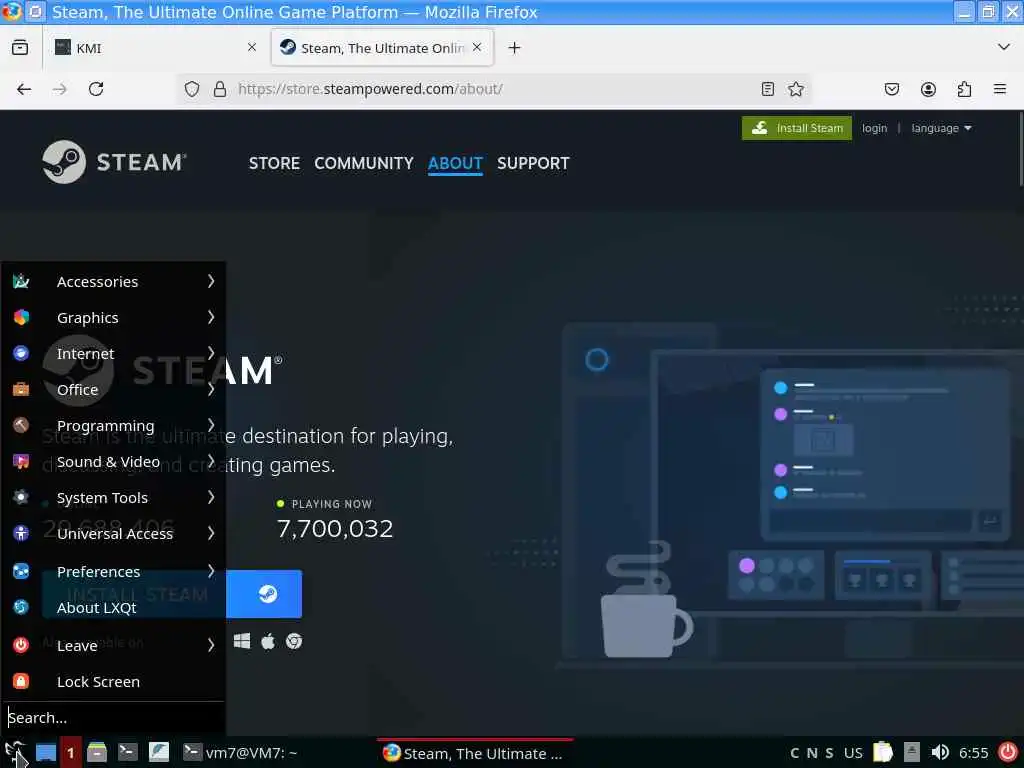Screen dimensions: 1024x768
Task: Click the address bar URL
Action: tap(370, 89)
